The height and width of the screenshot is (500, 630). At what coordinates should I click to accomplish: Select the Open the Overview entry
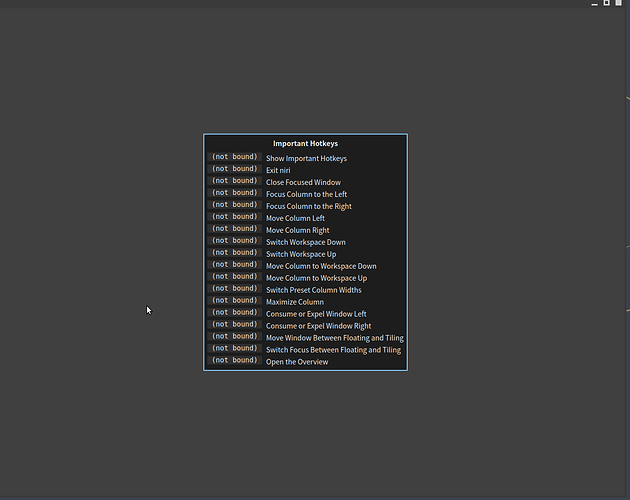pyautogui.click(x=297, y=362)
